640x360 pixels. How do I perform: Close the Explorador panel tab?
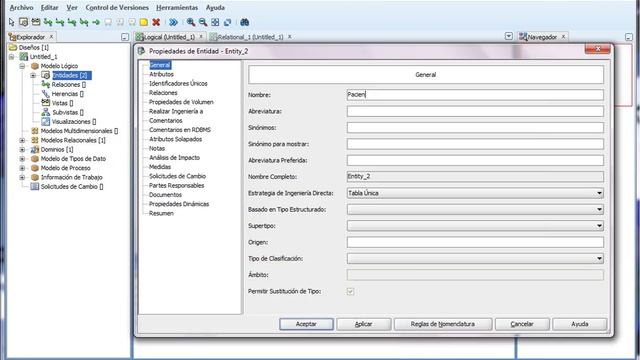click(x=51, y=37)
